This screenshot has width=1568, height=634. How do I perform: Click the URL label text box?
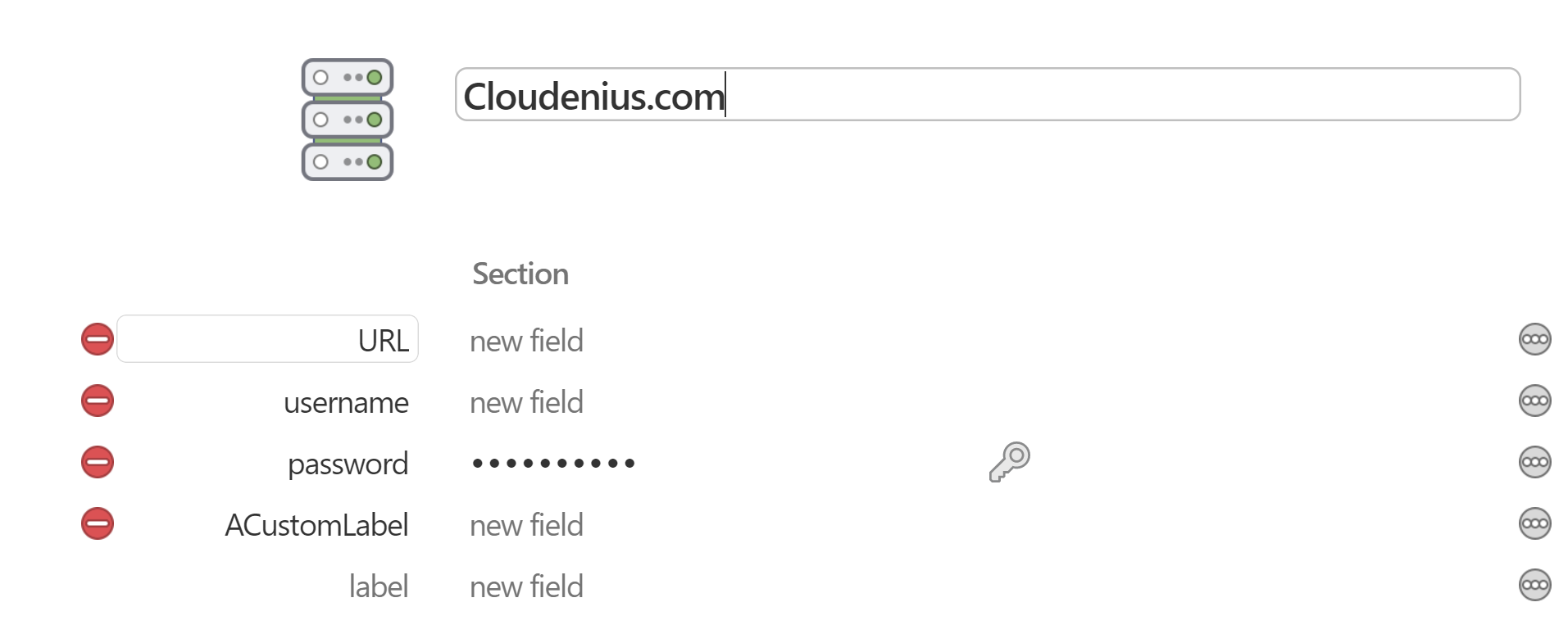268,339
